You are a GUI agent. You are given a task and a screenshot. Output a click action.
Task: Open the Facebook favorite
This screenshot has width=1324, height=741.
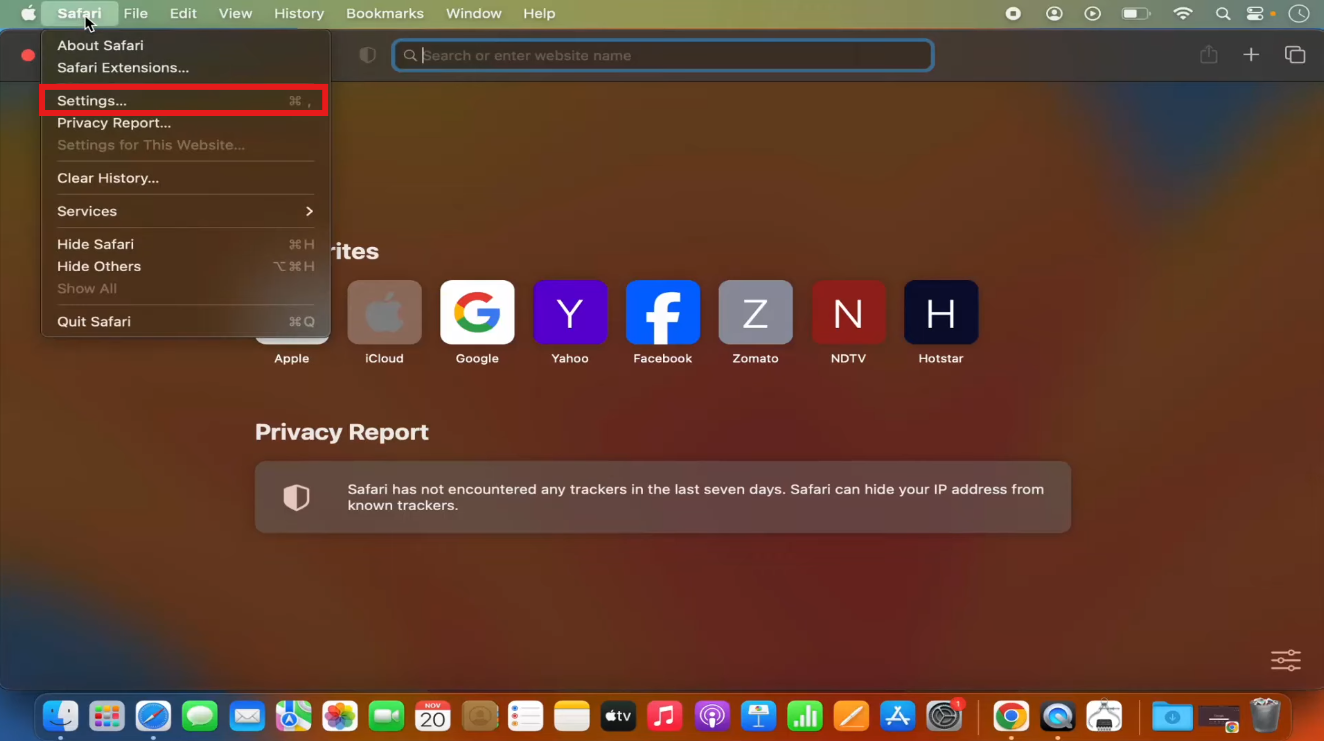[x=662, y=323]
